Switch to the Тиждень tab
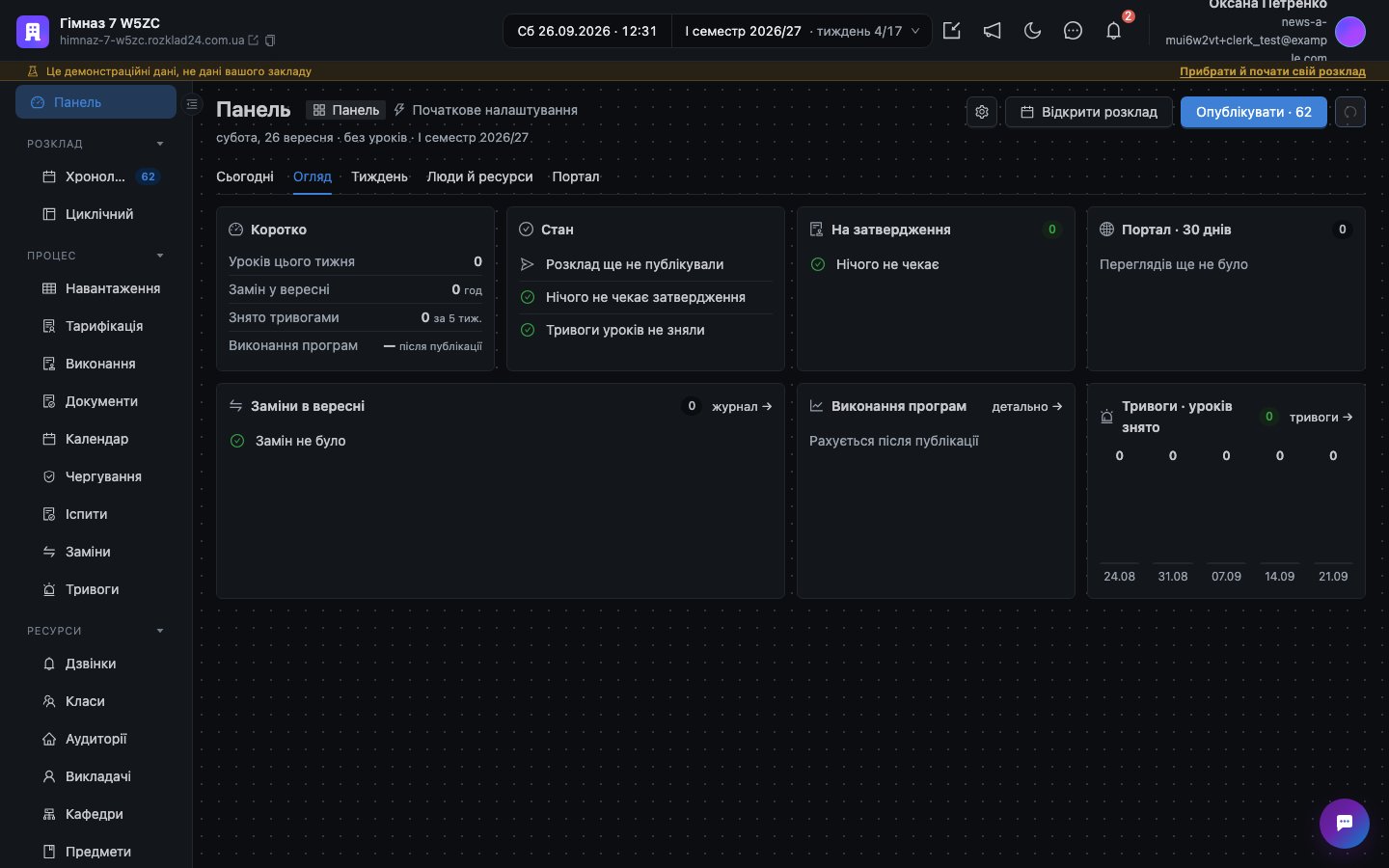 (x=379, y=176)
